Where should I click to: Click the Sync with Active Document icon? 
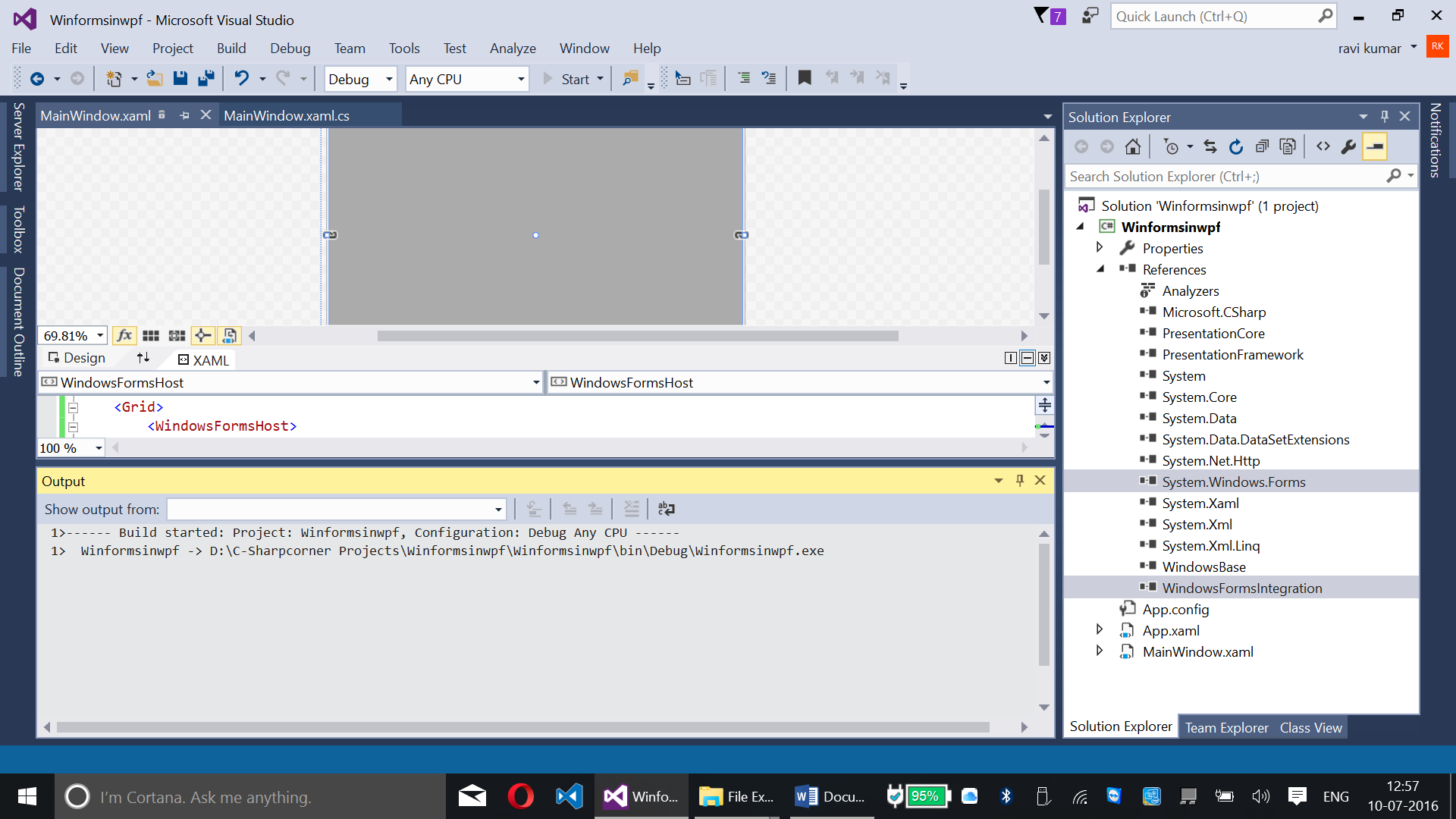click(1210, 146)
